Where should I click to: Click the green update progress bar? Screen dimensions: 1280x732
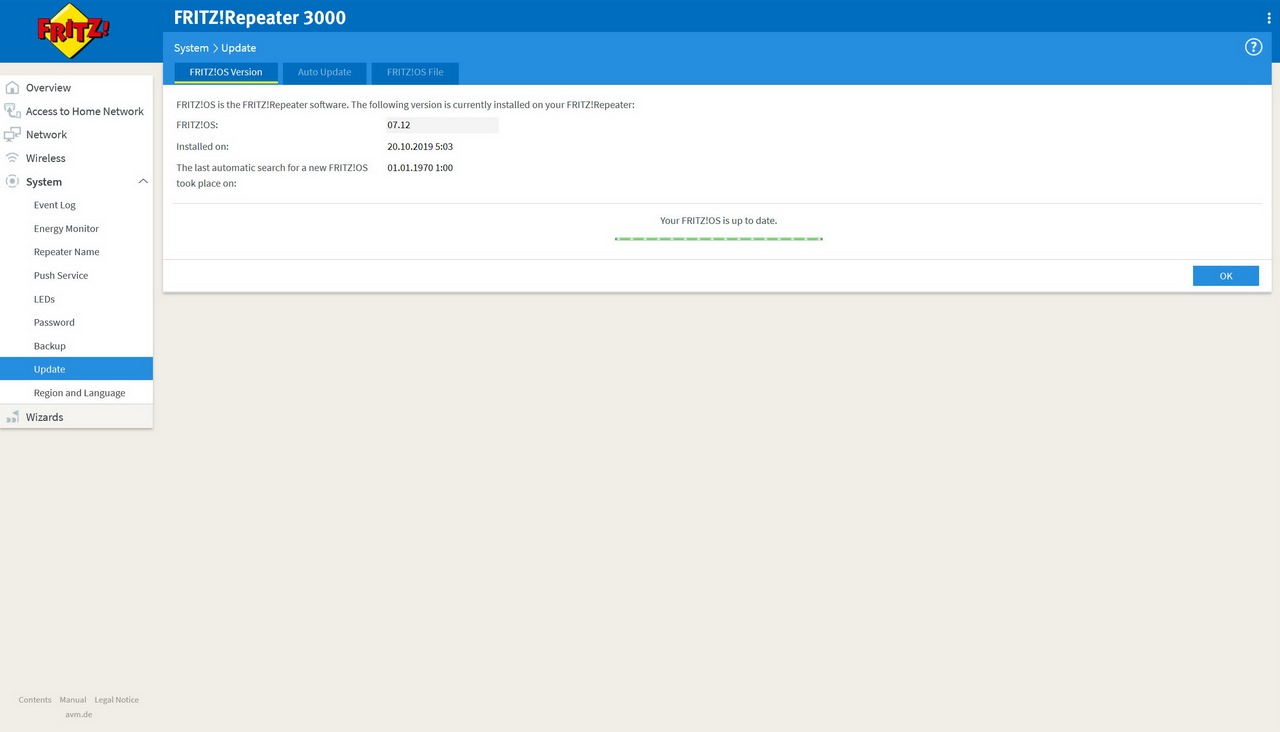pyautogui.click(x=719, y=239)
